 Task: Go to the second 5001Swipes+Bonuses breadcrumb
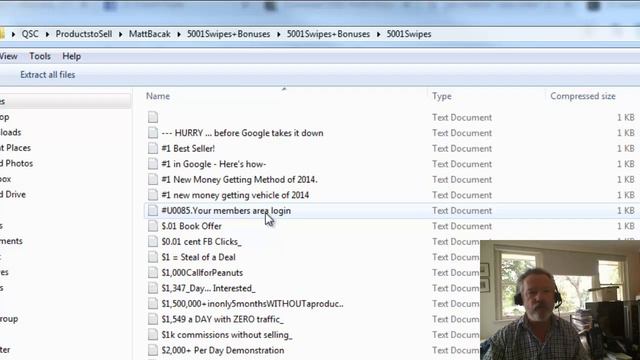coord(328,34)
